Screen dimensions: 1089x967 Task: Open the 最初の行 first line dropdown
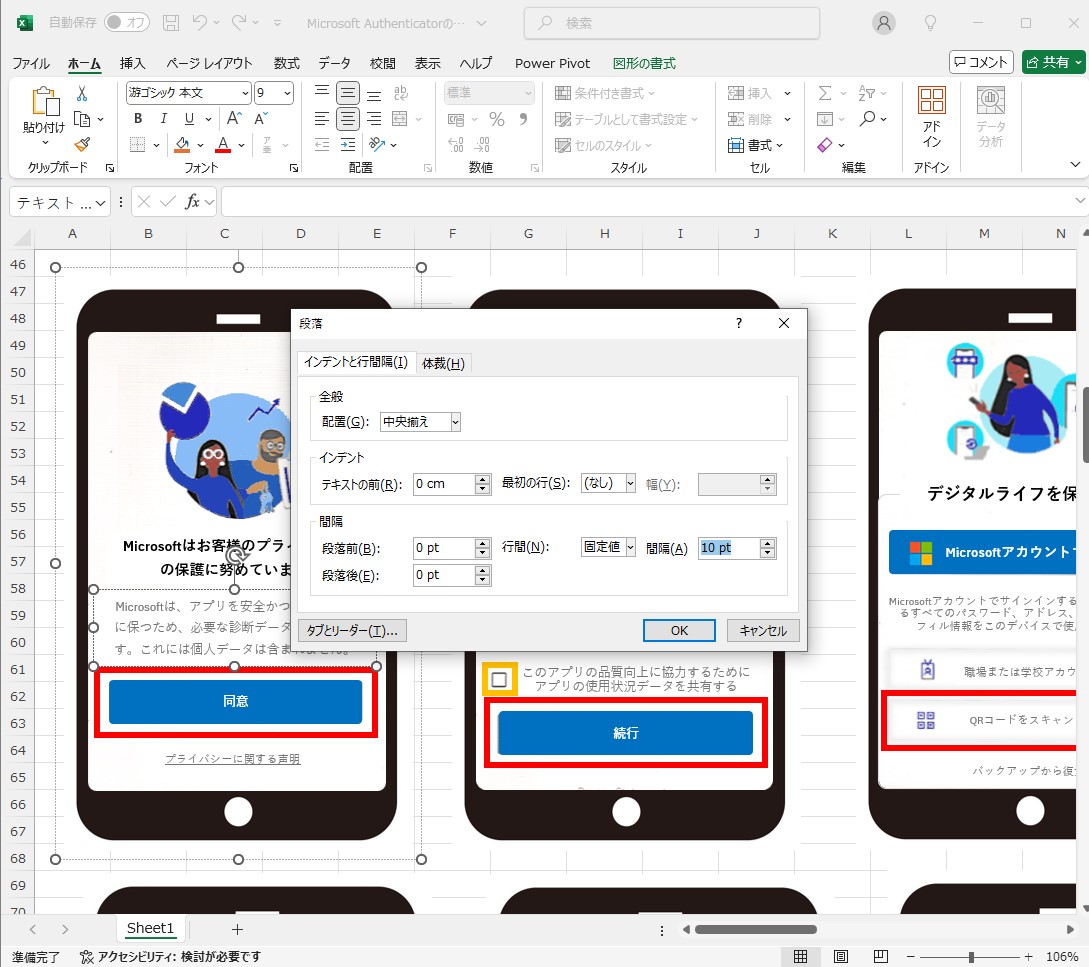click(x=608, y=483)
